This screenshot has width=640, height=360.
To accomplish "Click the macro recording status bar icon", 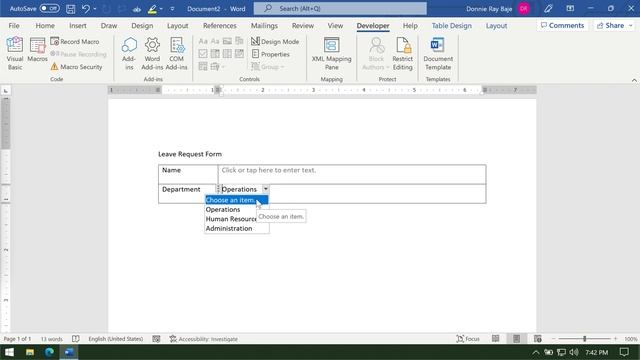I will (156, 339).
